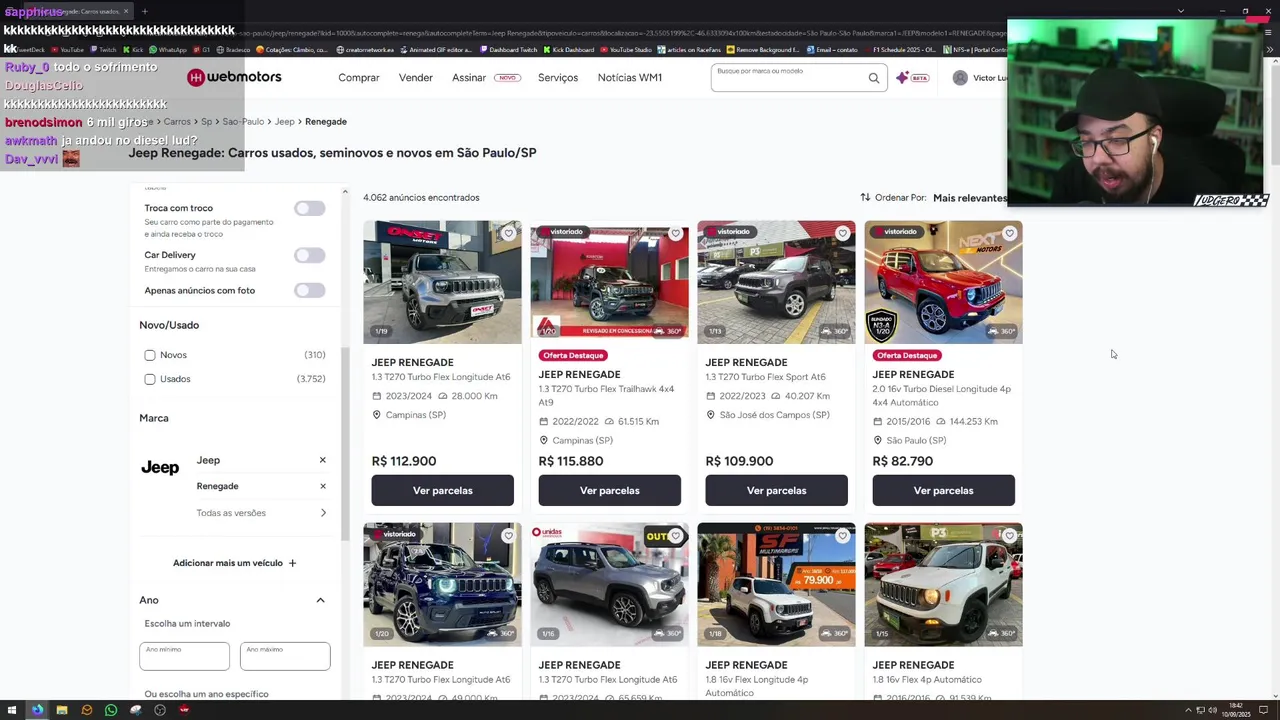Click Ver parcelas for R$ 115.880 car
Image resolution: width=1280 pixels, height=720 pixels.
(609, 490)
